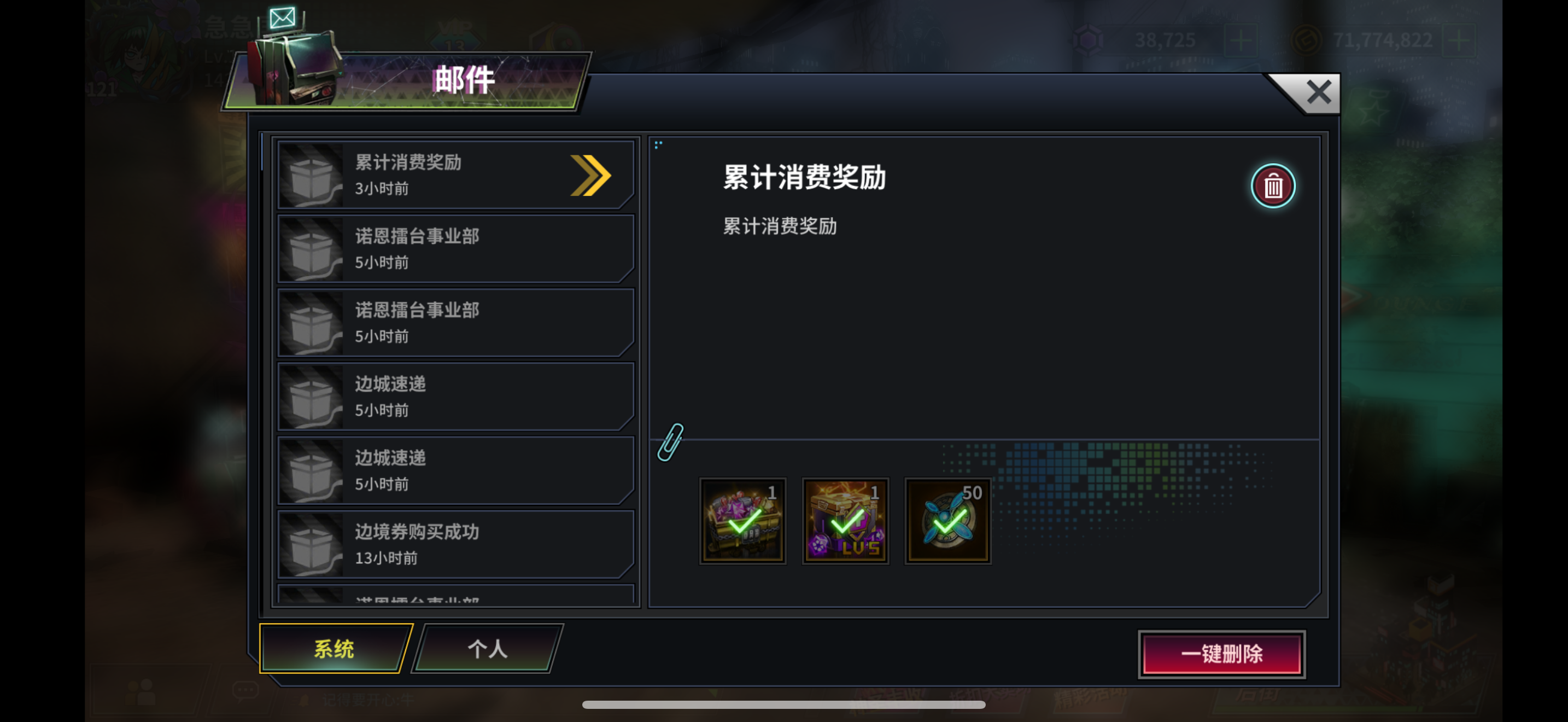Click package icon of 边境券购买成功 mail
The image size is (1568, 722).
pos(311,544)
